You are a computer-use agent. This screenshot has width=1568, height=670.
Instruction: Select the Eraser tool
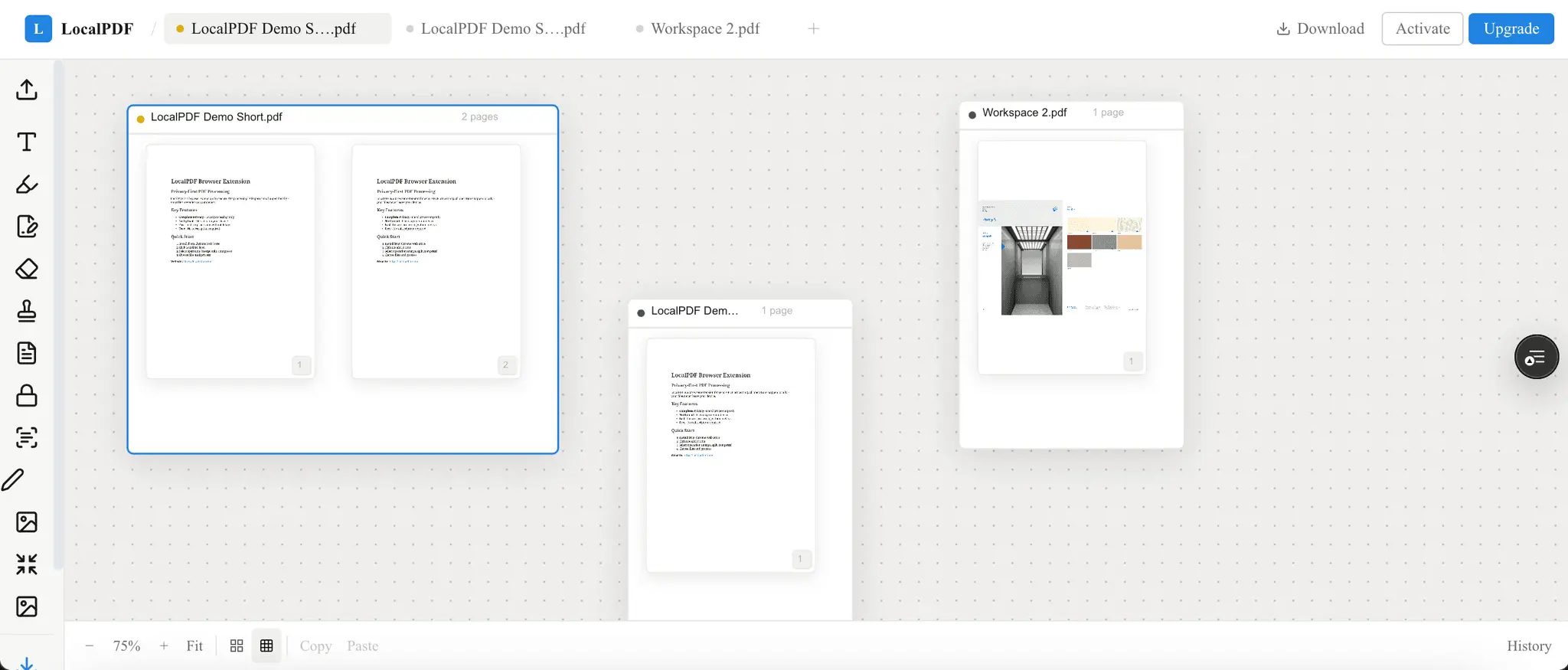[x=27, y=269]
